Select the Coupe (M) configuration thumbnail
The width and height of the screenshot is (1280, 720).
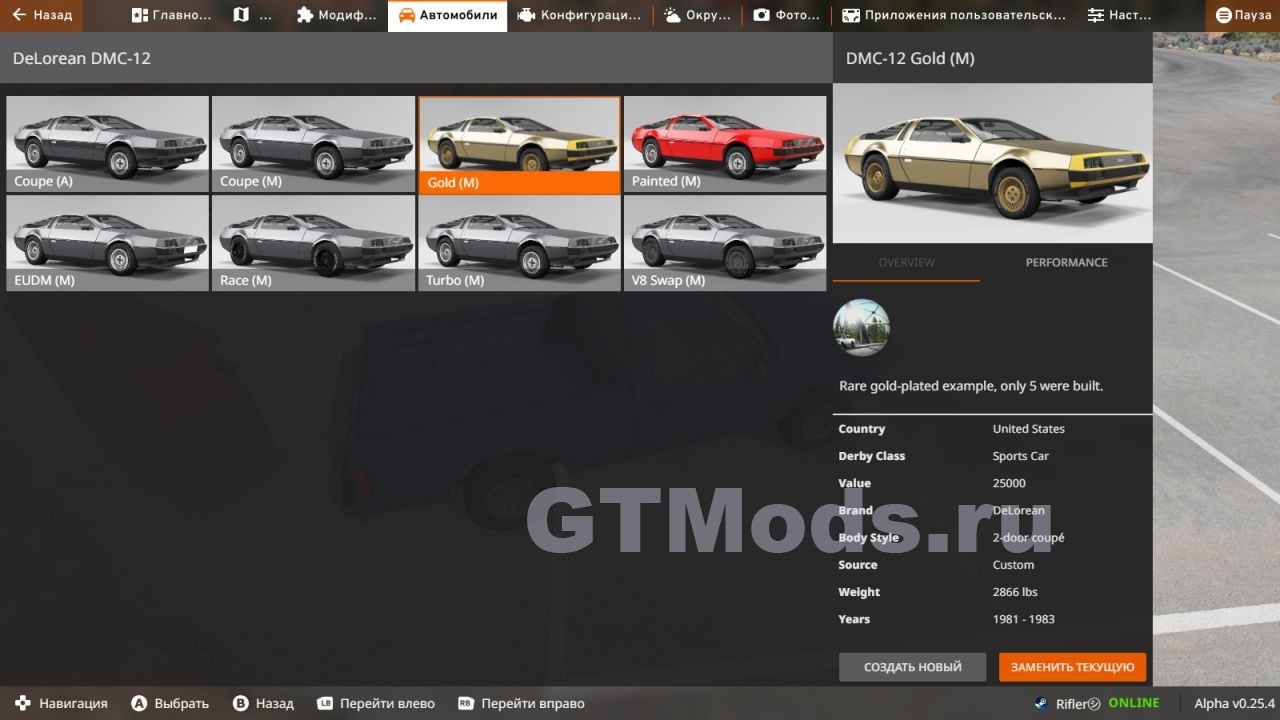coord(313,144)
